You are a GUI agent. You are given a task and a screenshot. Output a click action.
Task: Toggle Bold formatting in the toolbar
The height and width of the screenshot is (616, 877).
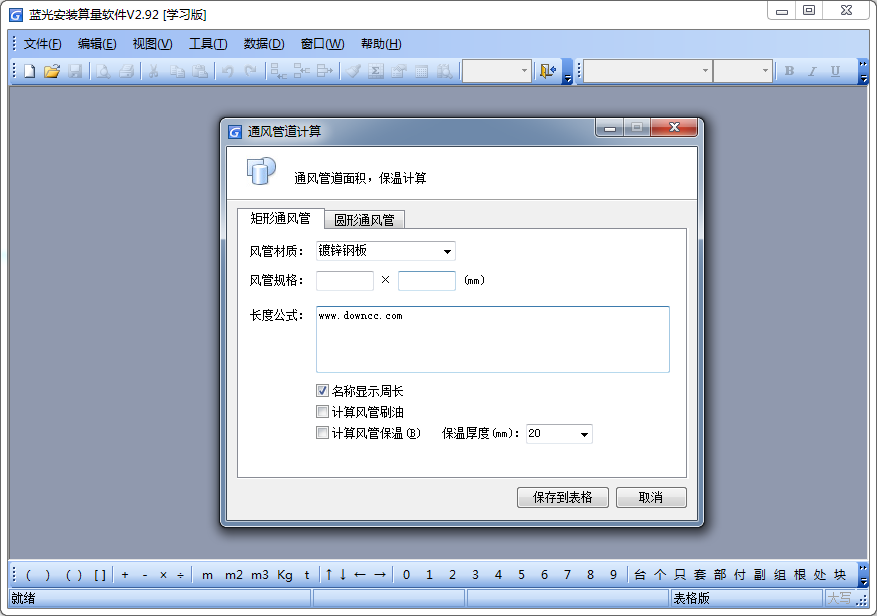[x=789, y=71]
